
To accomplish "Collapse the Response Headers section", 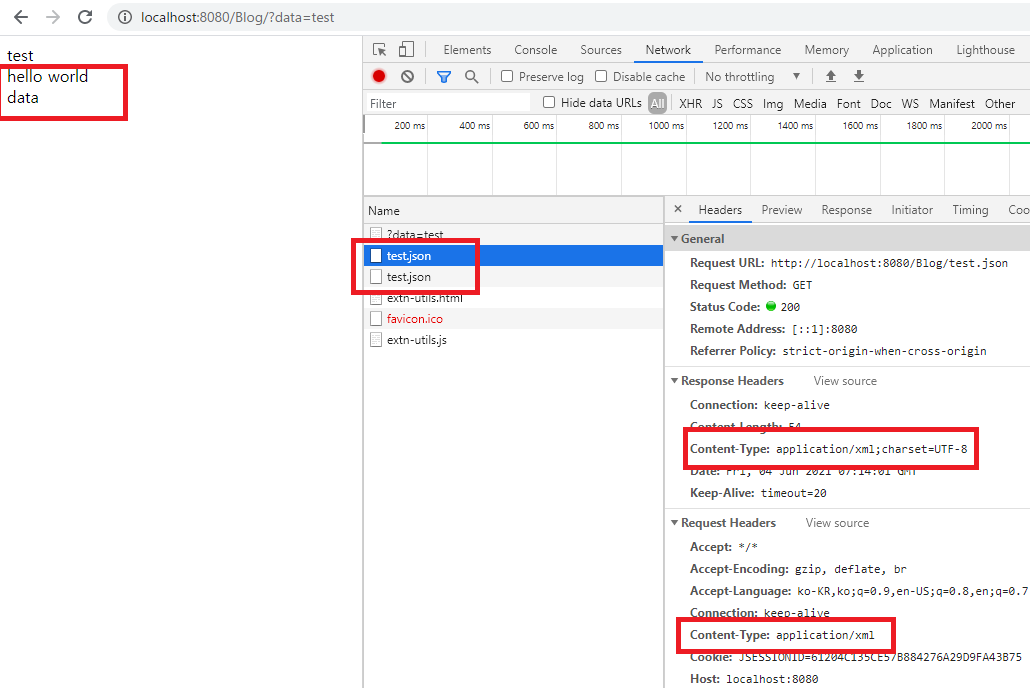I will (x=675, y=381).
